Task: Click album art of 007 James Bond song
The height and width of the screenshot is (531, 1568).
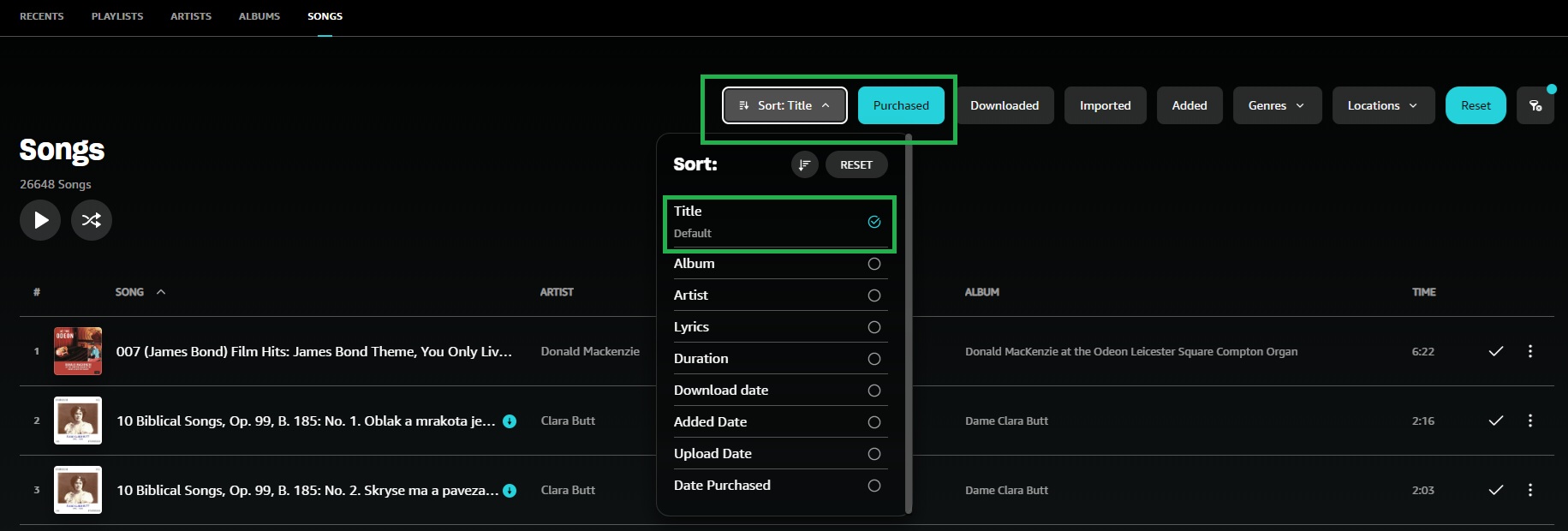Action: click(x=78, y=351)
